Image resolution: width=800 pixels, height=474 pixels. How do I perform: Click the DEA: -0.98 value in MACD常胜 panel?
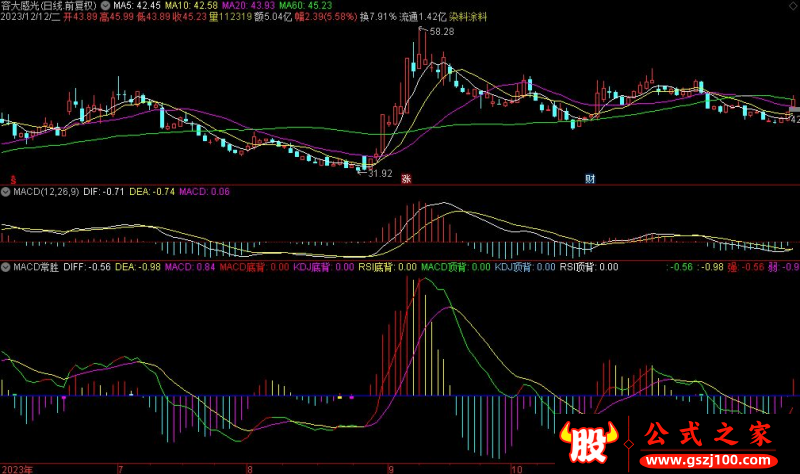click(x=138, y=267)
